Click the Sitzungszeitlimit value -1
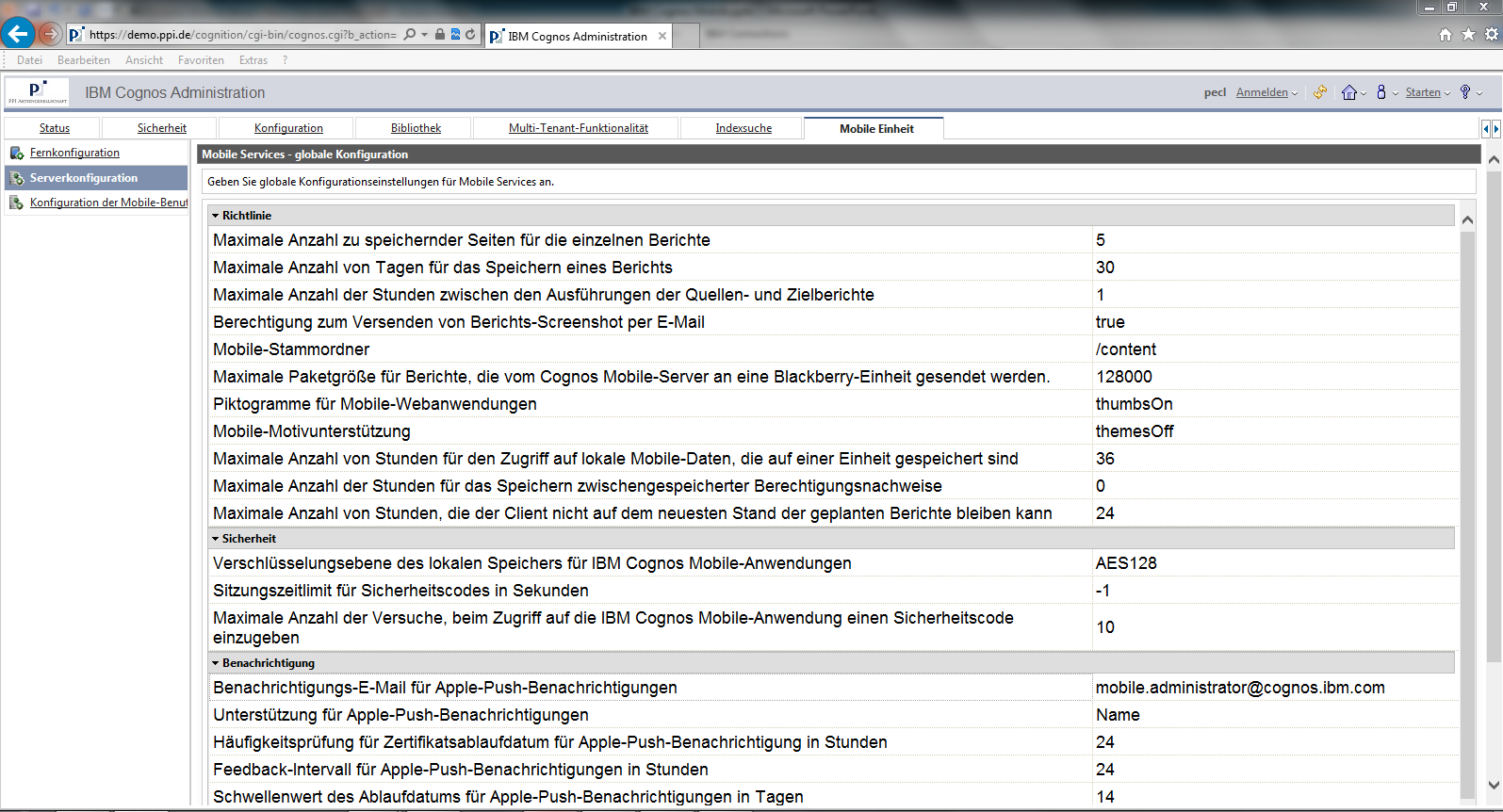 click(1103, 591)
